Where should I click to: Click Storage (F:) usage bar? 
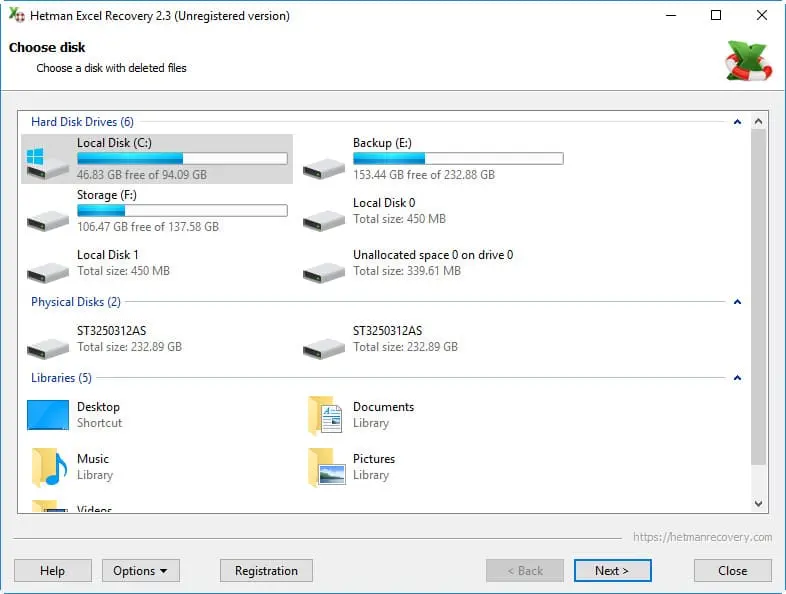pos(182,211)
